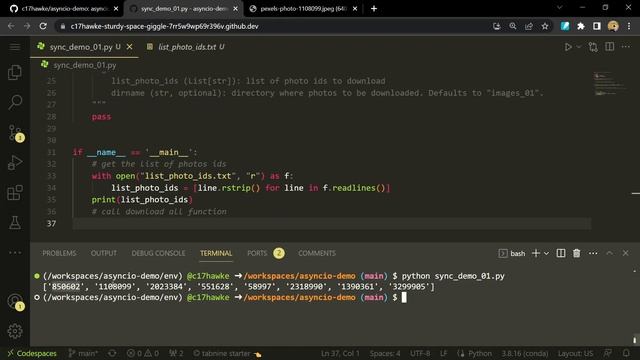This screenshot has height=360, width=640.
Task: Select the sync_demo_01.py editor tab
Action: (80, 47)
